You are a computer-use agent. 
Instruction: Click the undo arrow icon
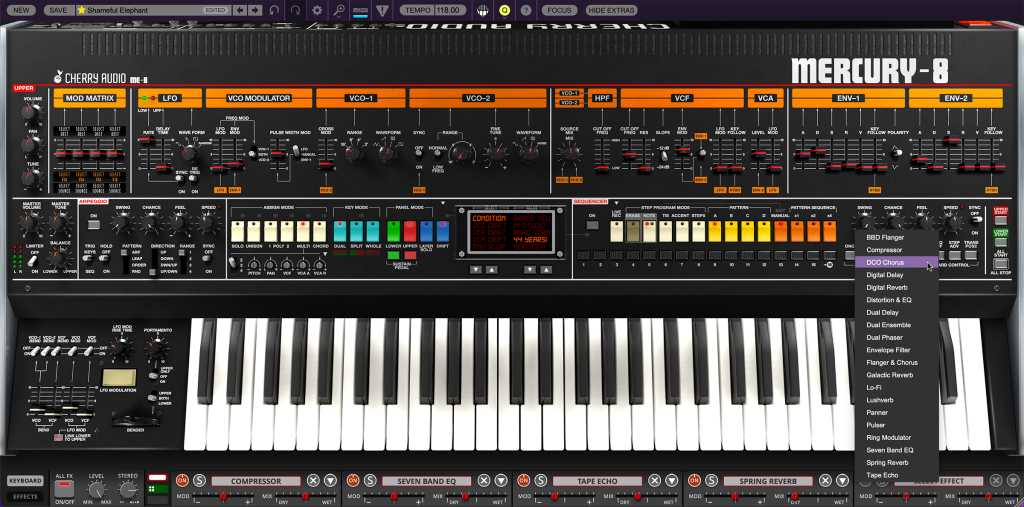point(274,10)
